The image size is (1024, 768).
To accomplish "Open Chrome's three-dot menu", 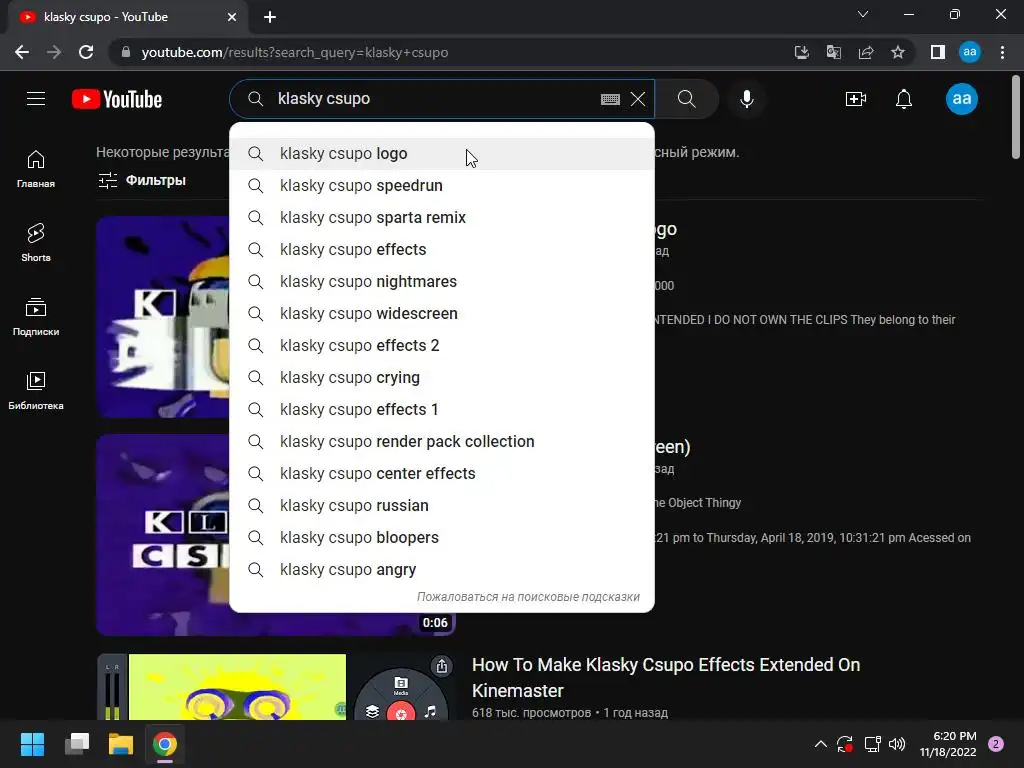I will tap(1002, 52).
